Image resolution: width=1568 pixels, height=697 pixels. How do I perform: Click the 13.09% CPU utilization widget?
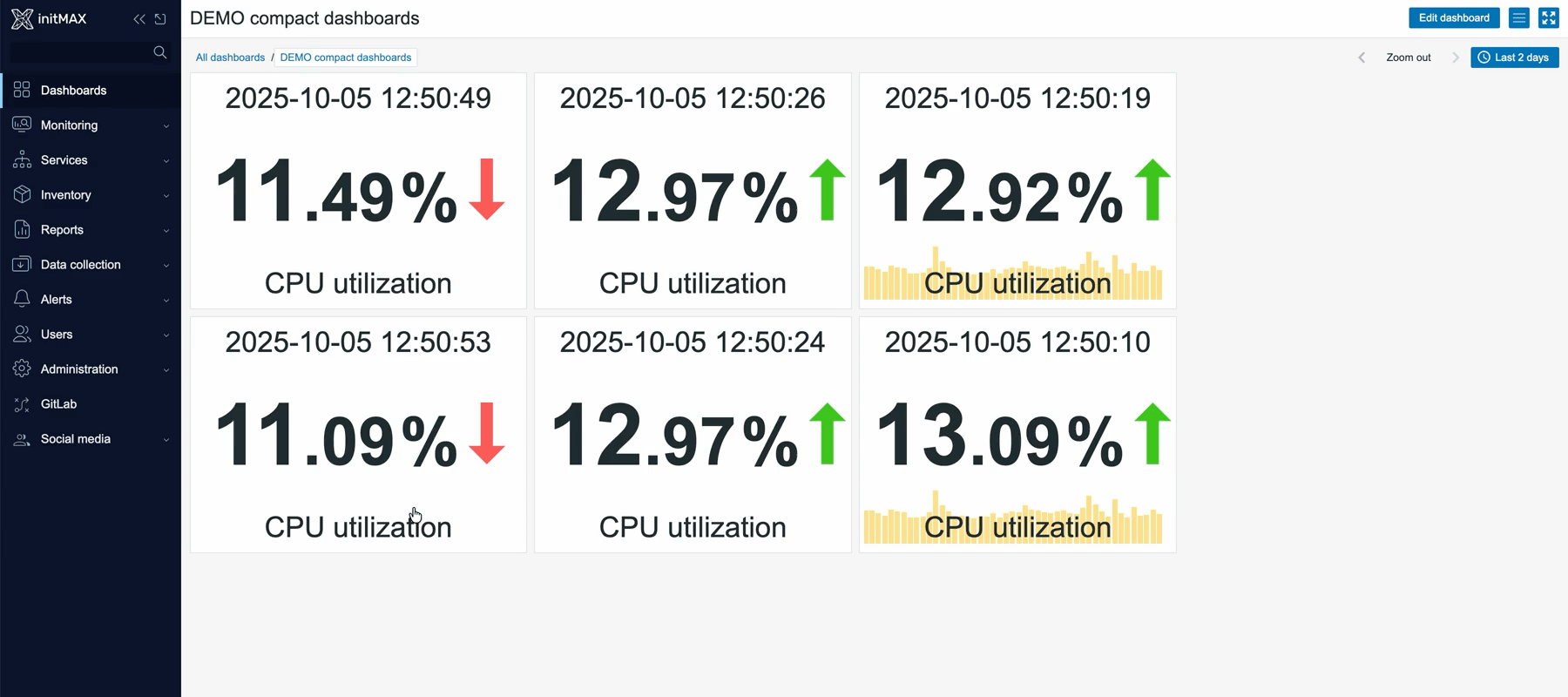(x=1017, y=434)
